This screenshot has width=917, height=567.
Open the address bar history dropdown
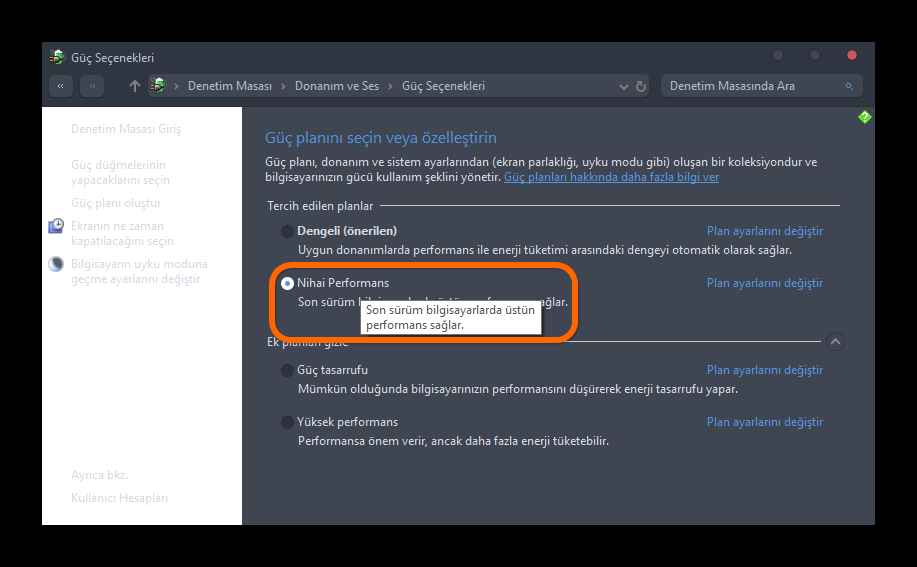[623, 87]
